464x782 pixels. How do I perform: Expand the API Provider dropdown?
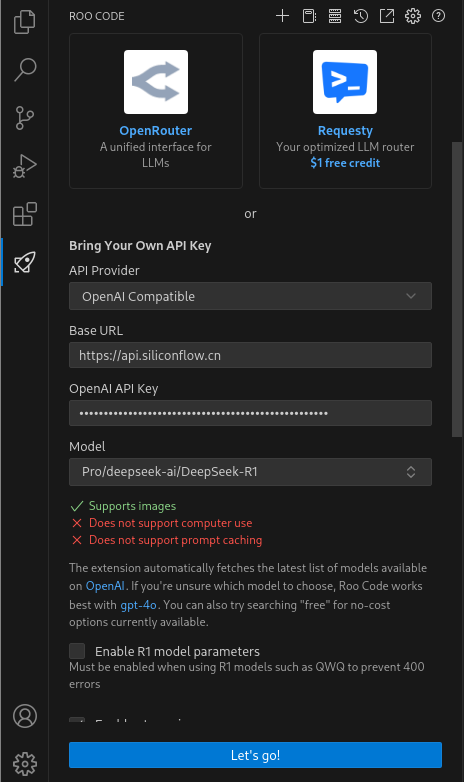(250, 296)
